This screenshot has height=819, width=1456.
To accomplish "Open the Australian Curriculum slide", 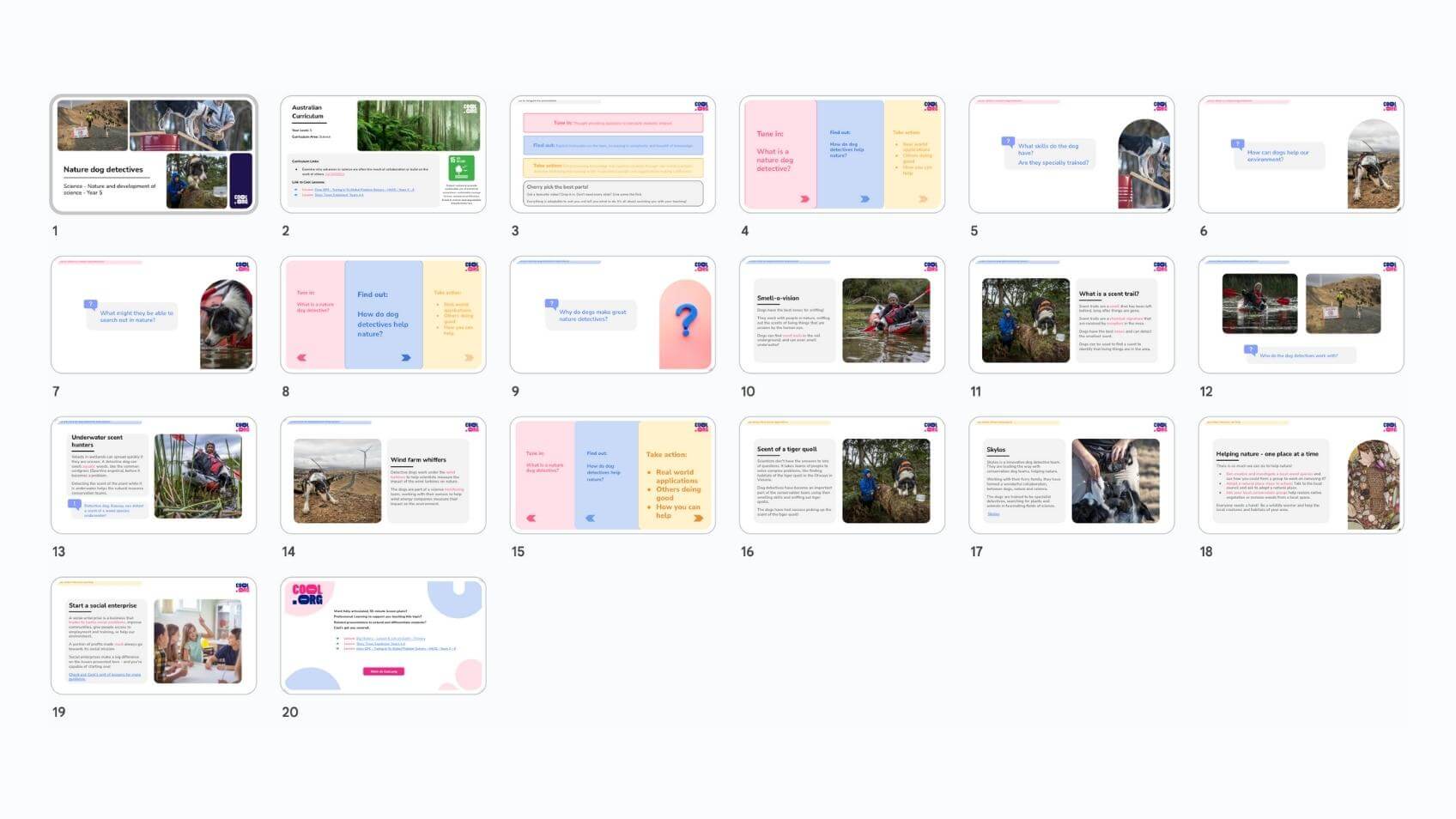I will click(x=383, y=155).
